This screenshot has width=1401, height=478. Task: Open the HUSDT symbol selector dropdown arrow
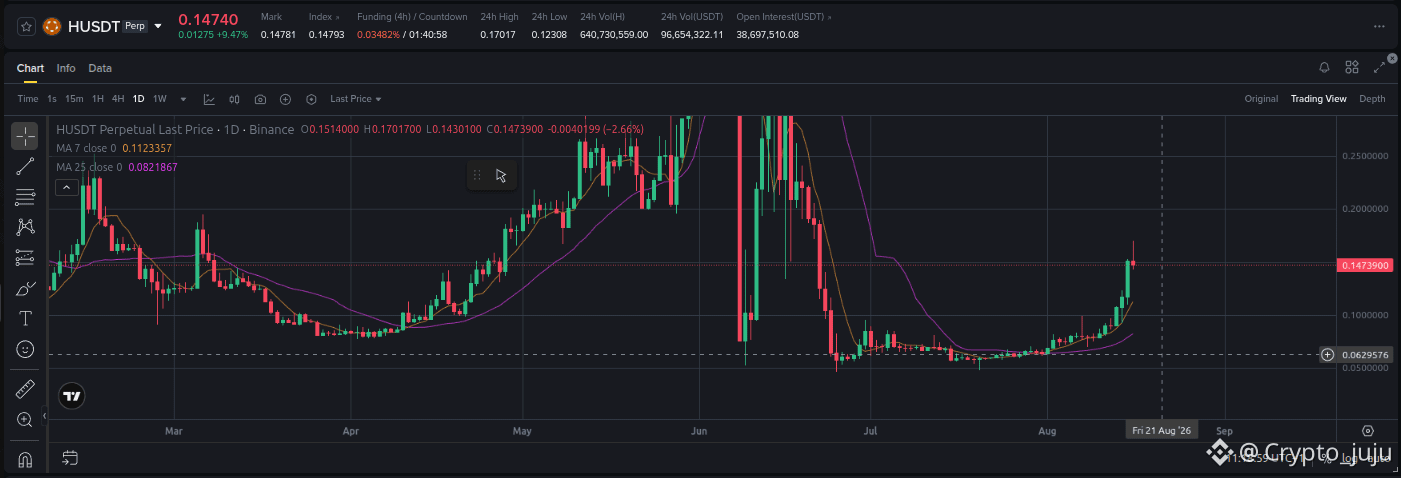click(158, 26)
